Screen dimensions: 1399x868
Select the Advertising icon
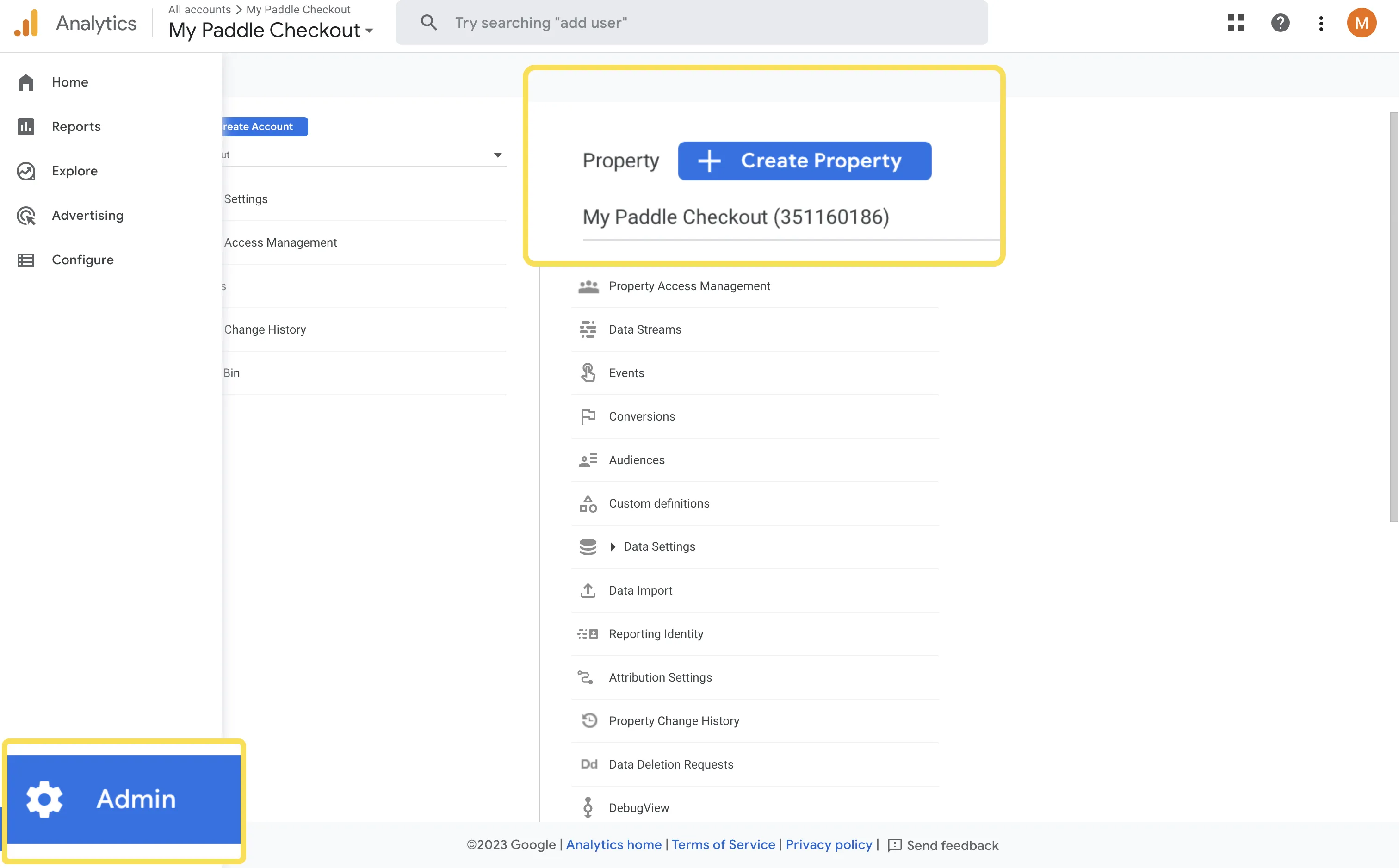(26, 215)
